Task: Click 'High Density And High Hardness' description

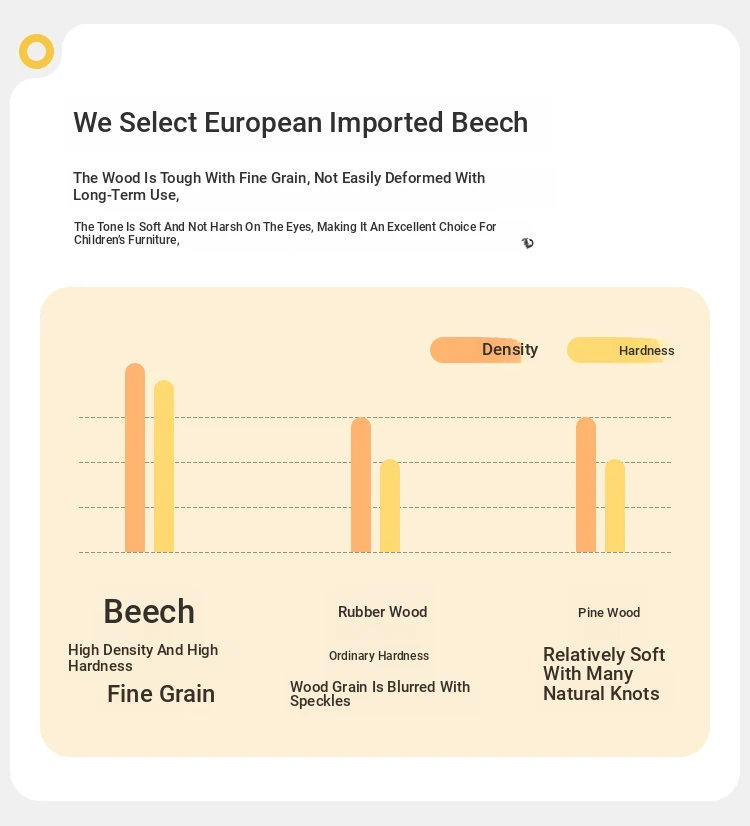Action: pos(143,657)
